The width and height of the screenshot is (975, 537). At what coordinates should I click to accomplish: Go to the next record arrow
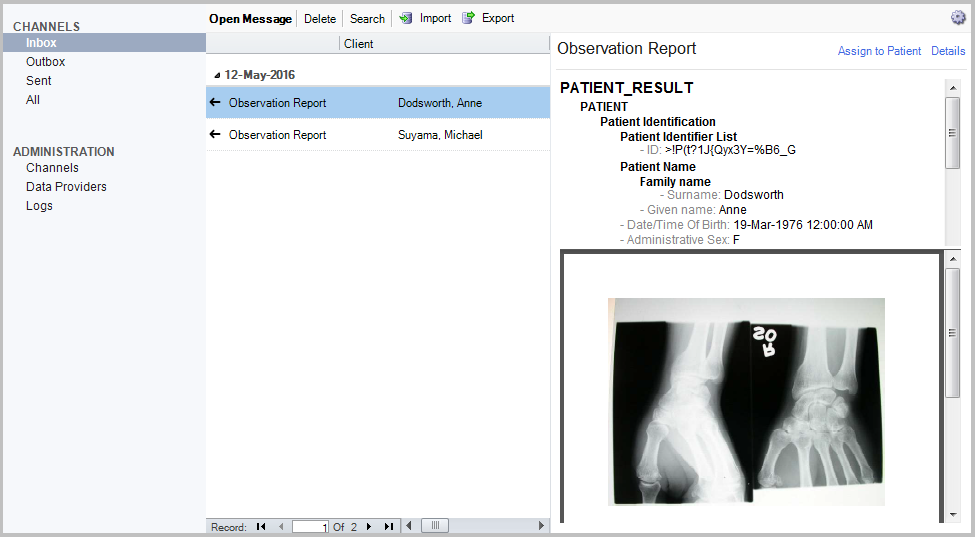pos(368,526)
